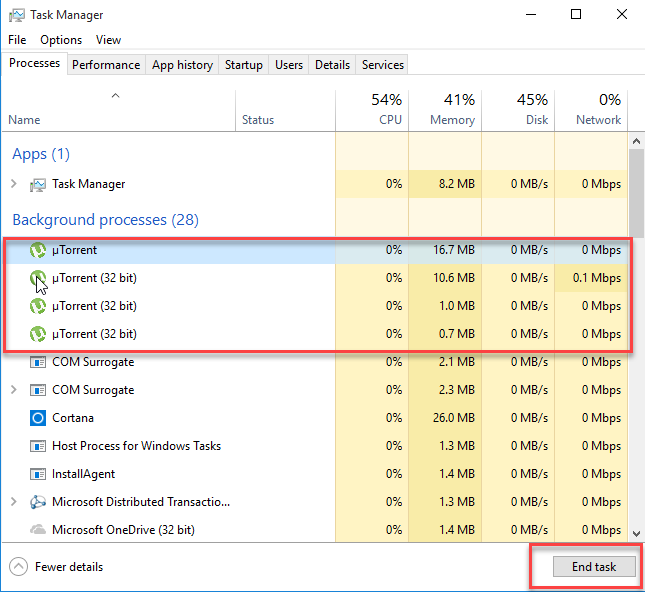Select the Apps (1) group heading

(x=41, y=154)
